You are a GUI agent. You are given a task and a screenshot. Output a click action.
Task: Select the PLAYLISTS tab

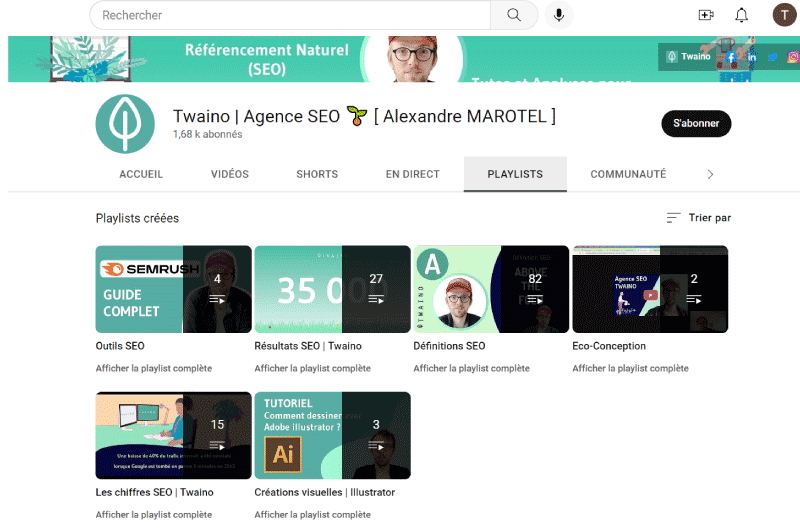(x=515, y=174)
